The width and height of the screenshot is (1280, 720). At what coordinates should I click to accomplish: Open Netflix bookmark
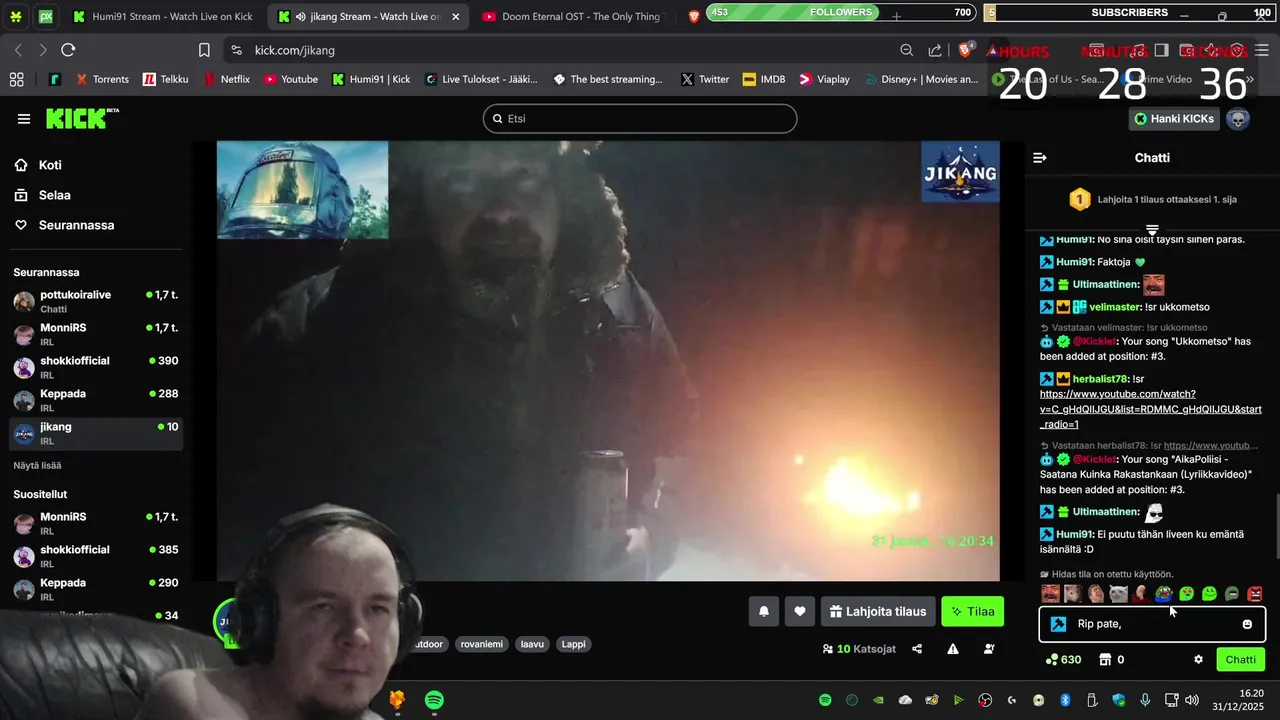227,79
